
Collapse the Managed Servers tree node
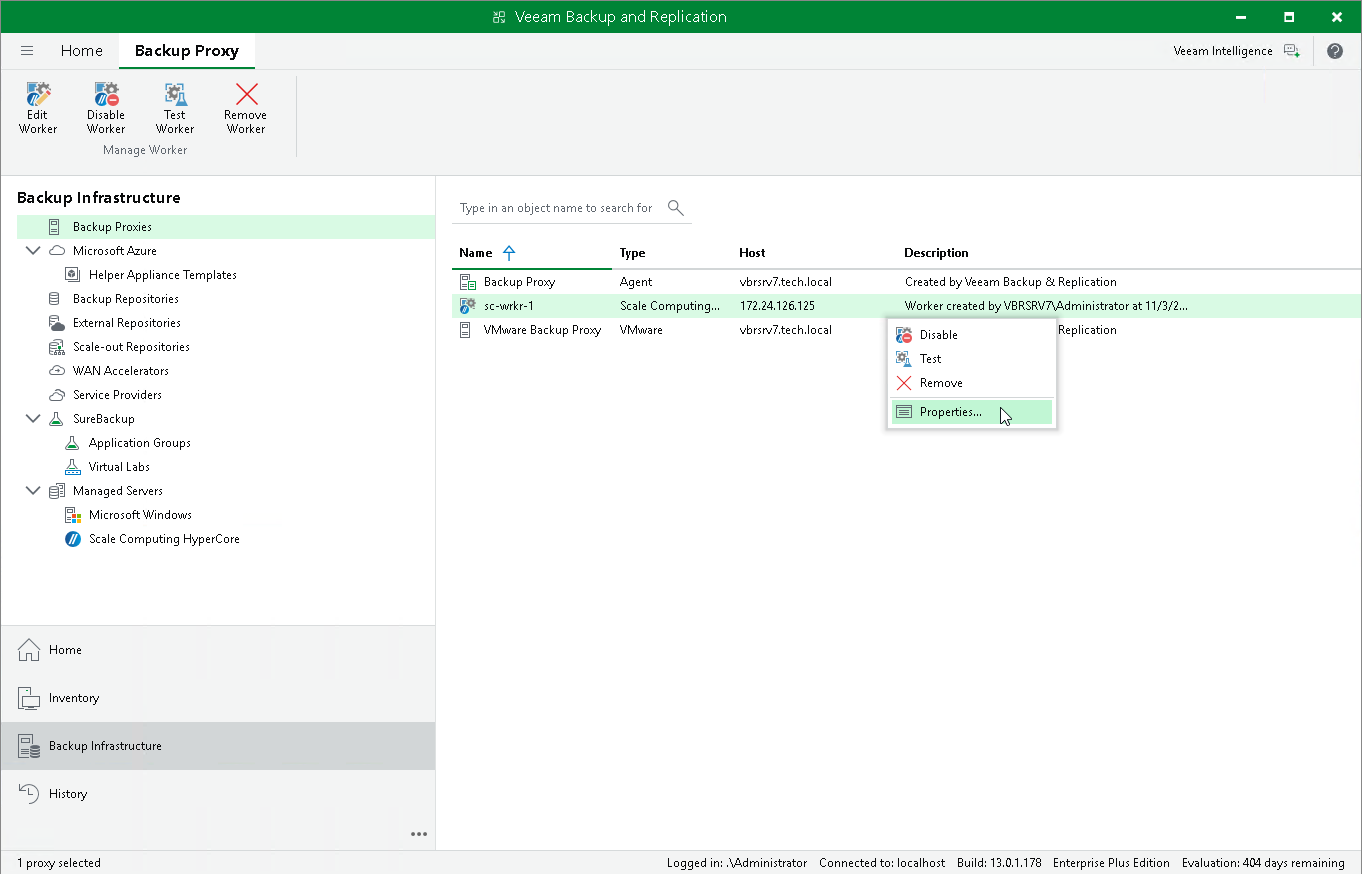pos(33,491)
